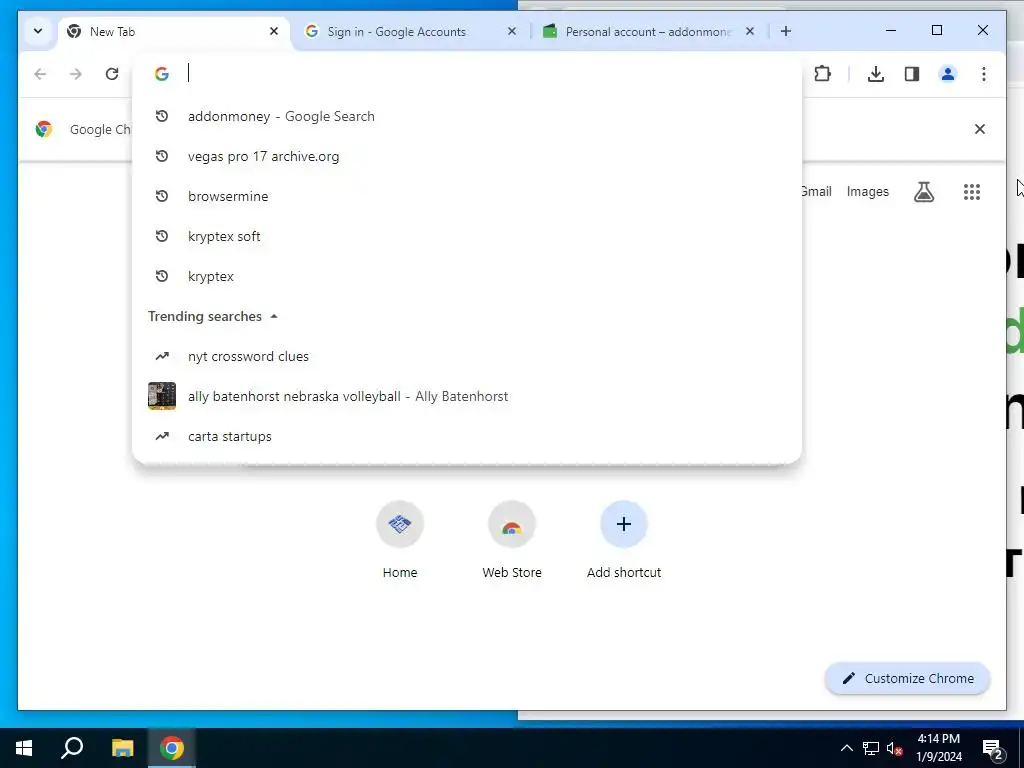
Task: Close the Sign in Google Accounts tab
Action: (x=512, y=31)
